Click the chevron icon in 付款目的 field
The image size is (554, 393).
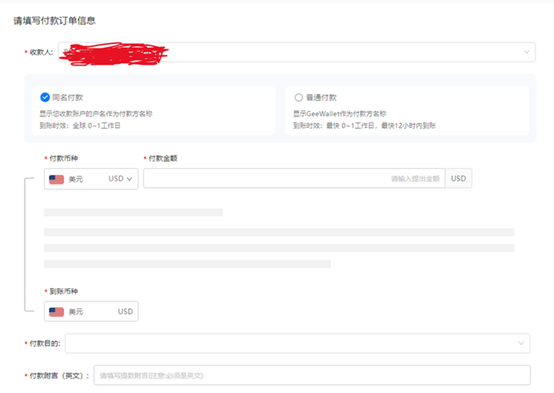pos(521,343)
